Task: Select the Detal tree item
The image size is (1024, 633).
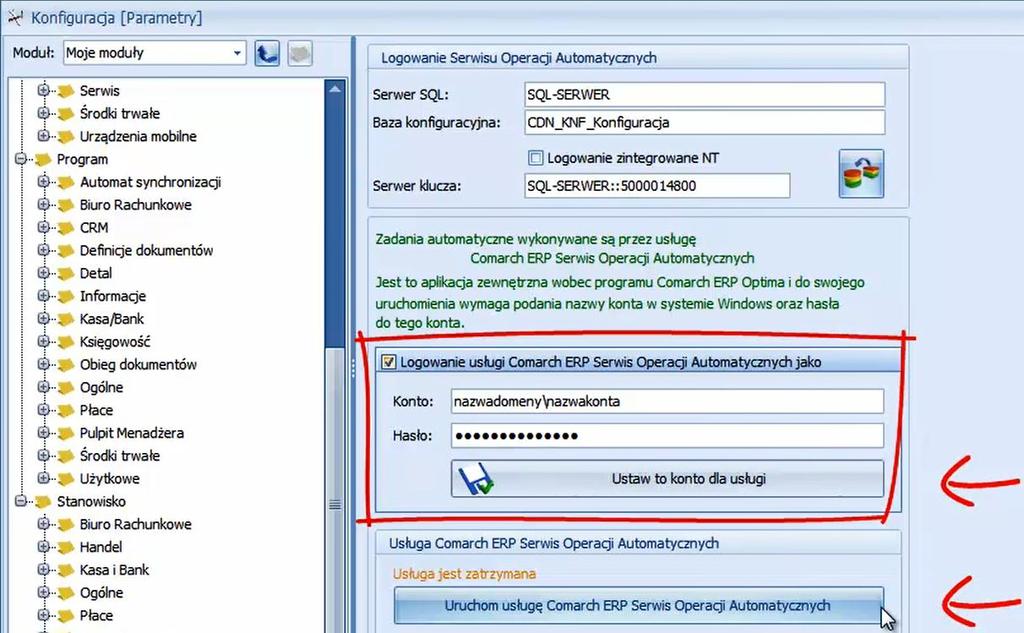Action: (x=95, y=273)
